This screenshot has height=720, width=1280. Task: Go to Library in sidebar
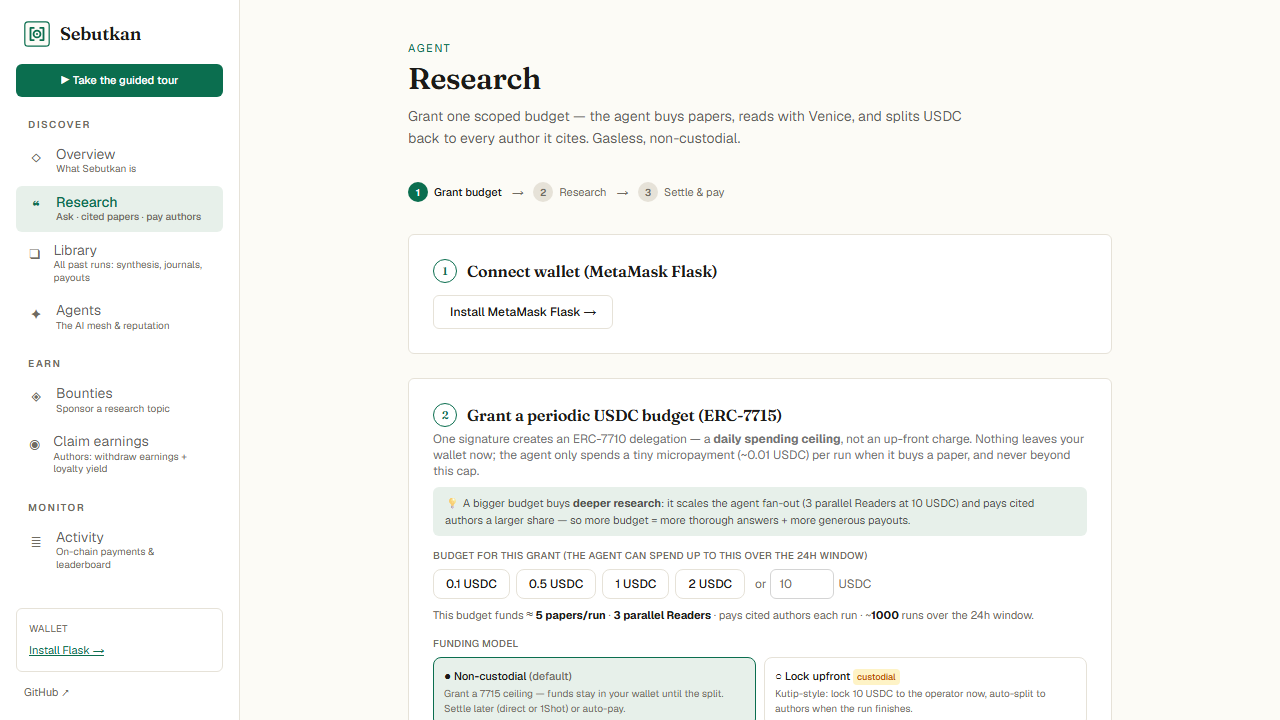[x=119, y=263]
